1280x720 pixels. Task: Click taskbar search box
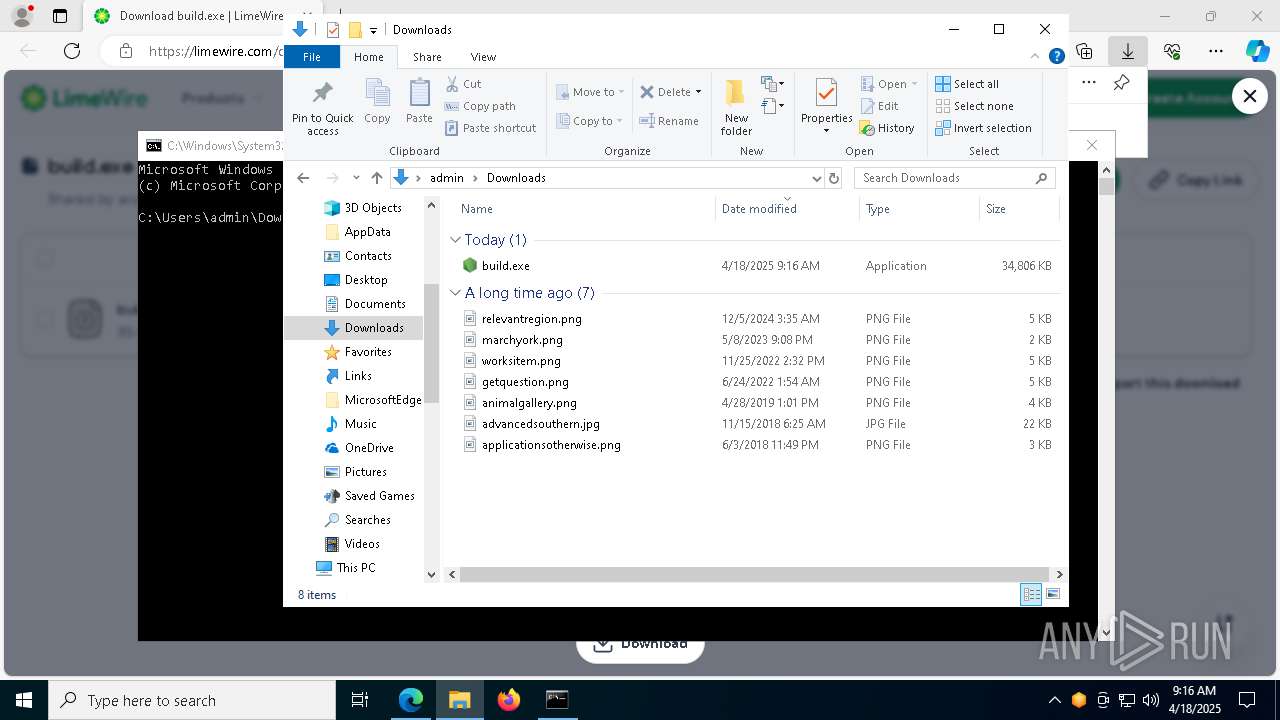(192, 700)
